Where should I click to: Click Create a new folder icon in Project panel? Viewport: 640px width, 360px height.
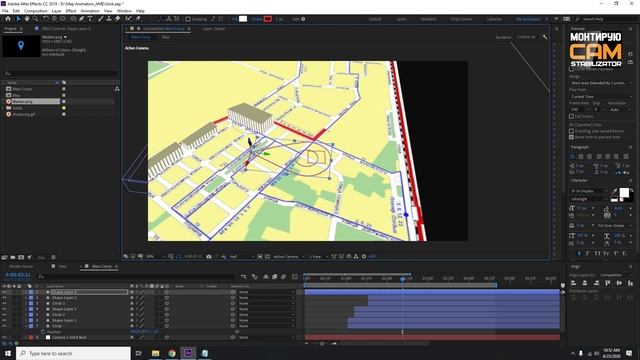(13, 257)
